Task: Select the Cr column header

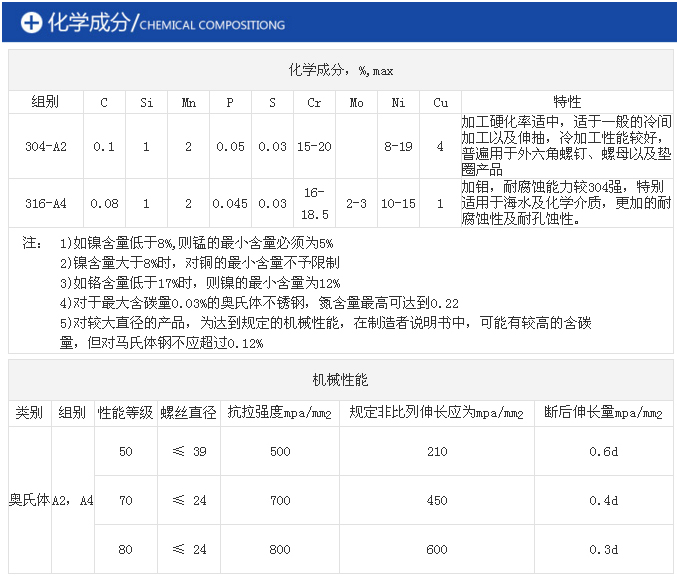Action: click(314, 102)
